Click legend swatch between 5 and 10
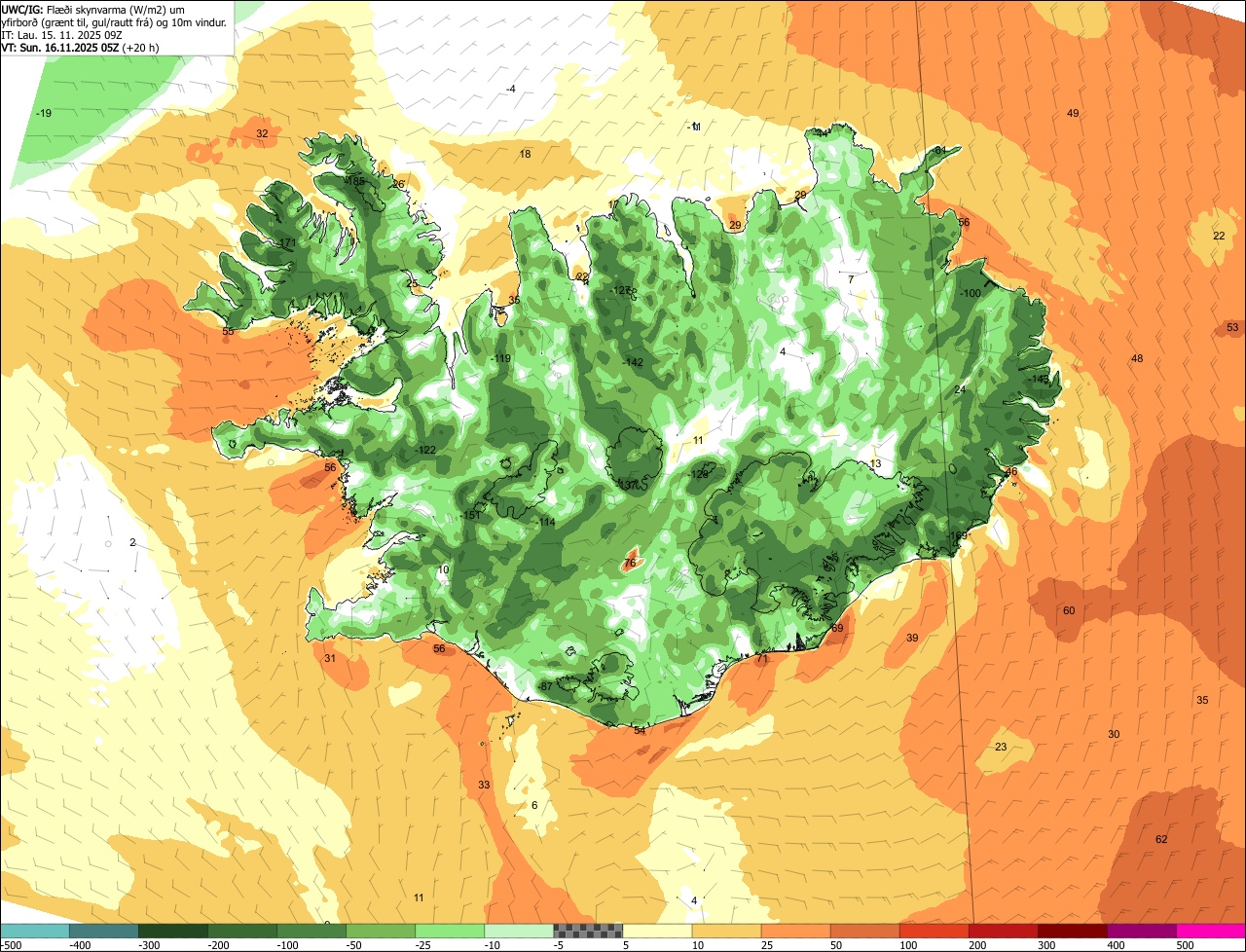 656,931
